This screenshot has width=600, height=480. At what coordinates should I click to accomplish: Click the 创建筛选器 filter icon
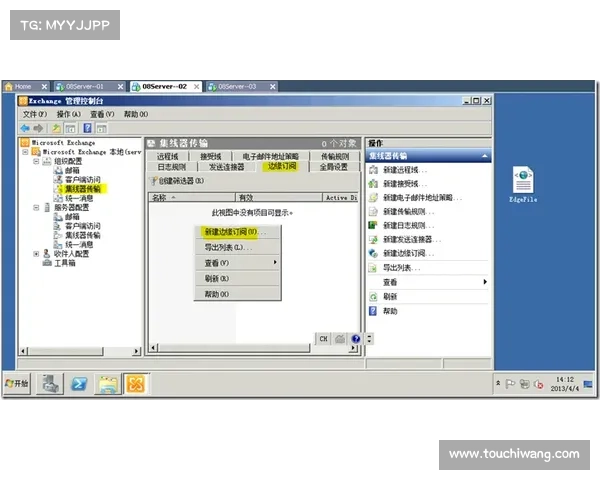coord(154,181)
